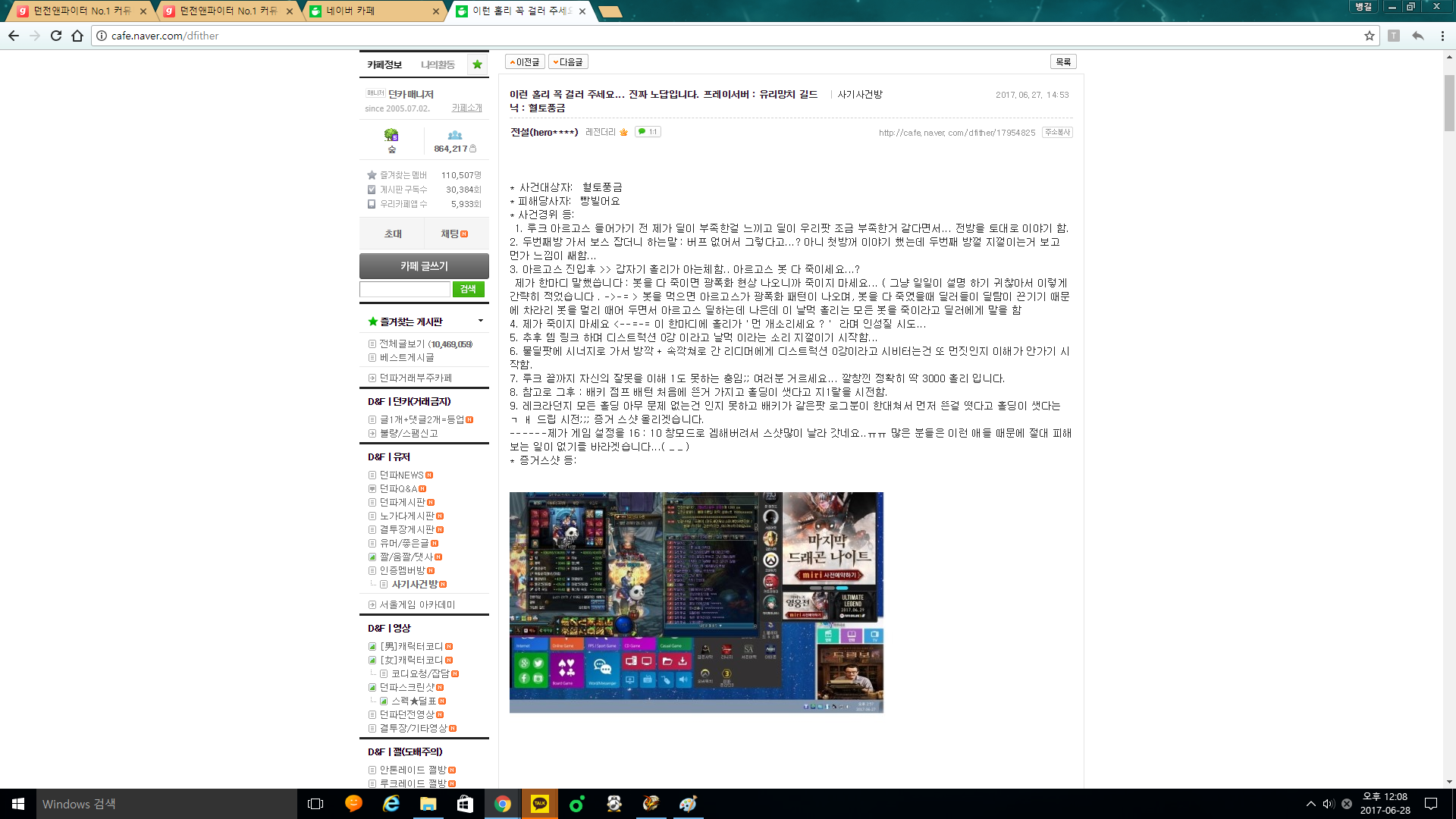The height and width of the screenshot is (819, 1456).
Task: Open 던파Q&A board
Action: point(399,488)
